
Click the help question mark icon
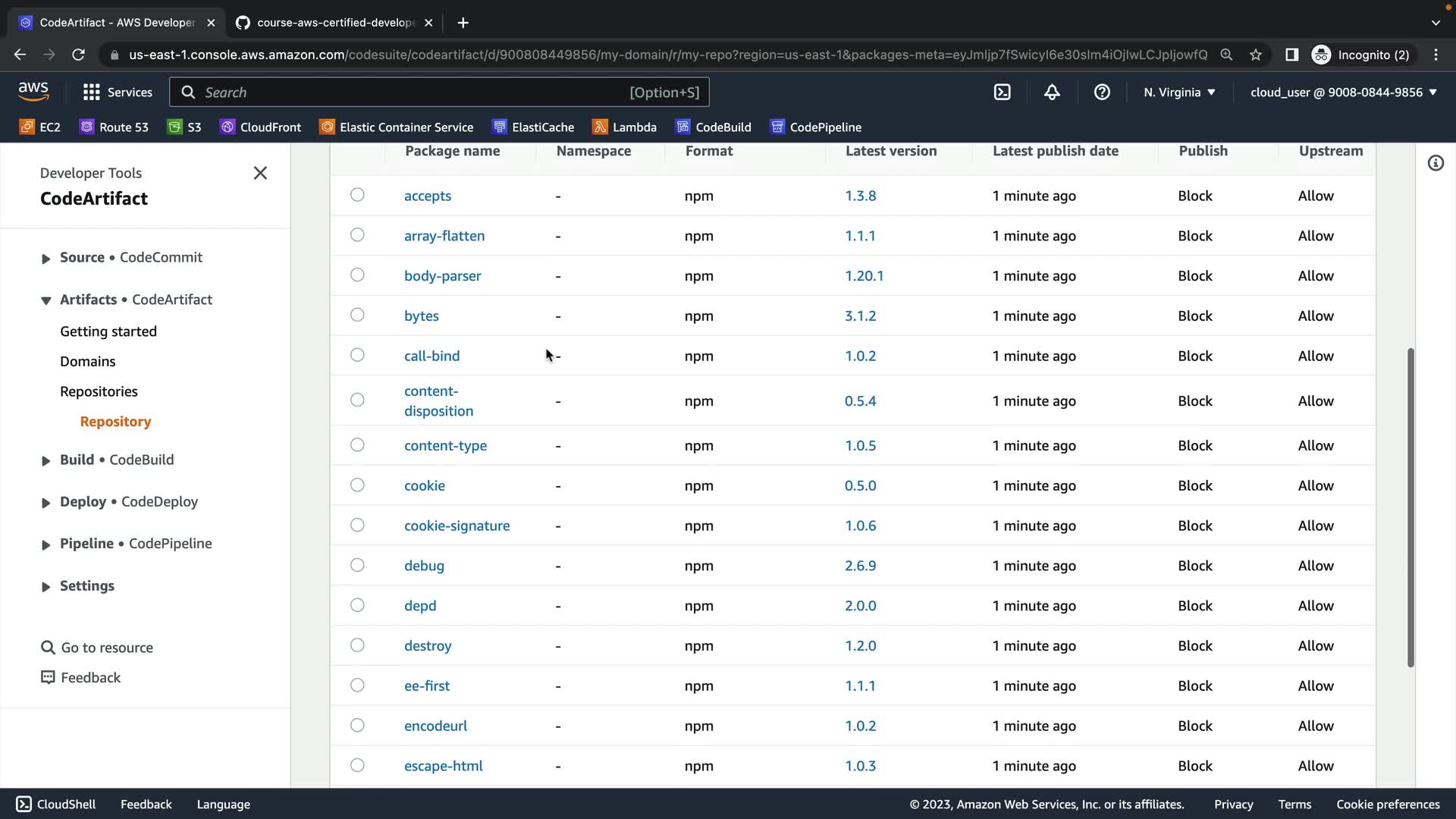pos(1102,93)
